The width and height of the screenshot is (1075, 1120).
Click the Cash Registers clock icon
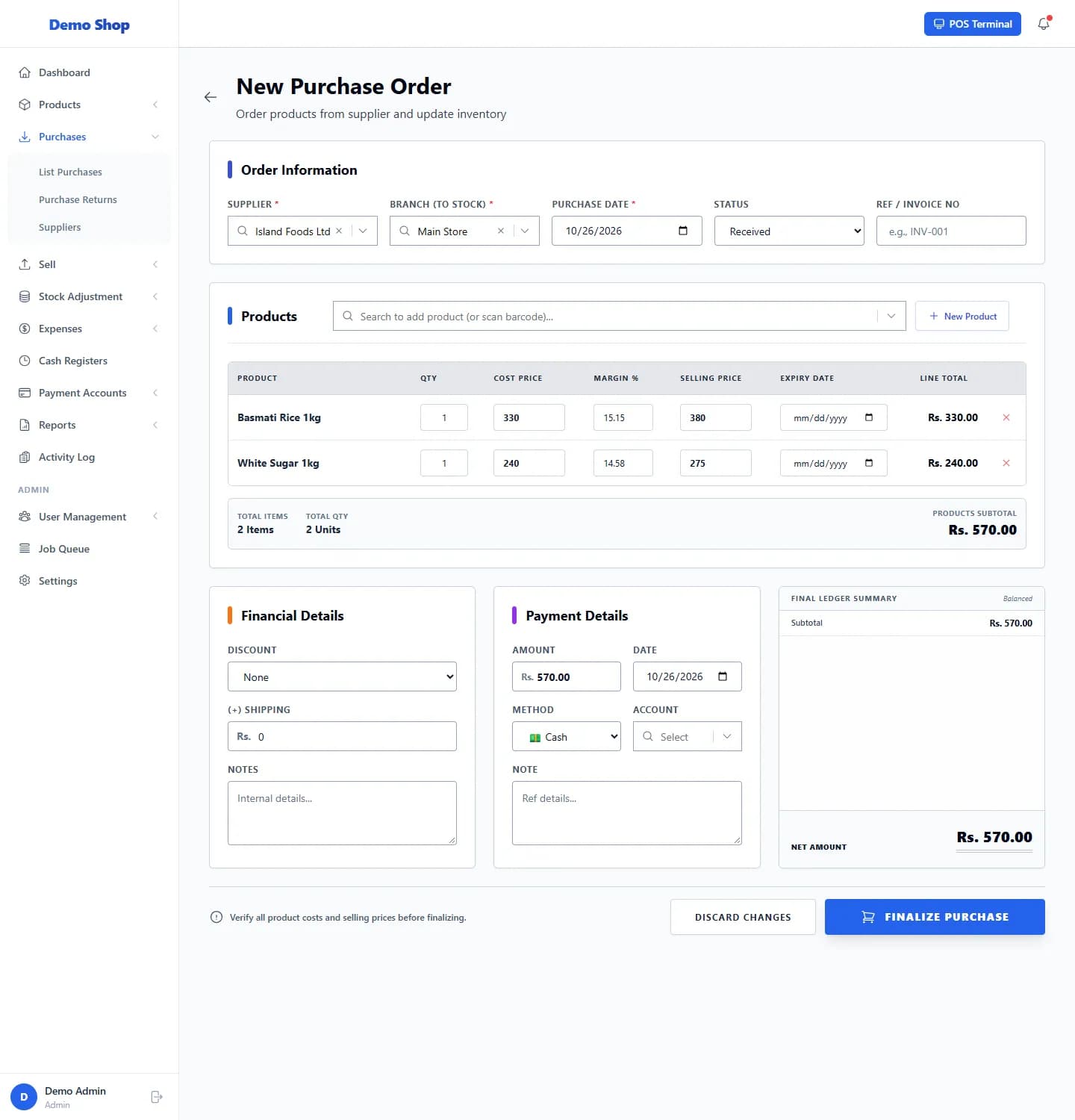click(25, 361)
